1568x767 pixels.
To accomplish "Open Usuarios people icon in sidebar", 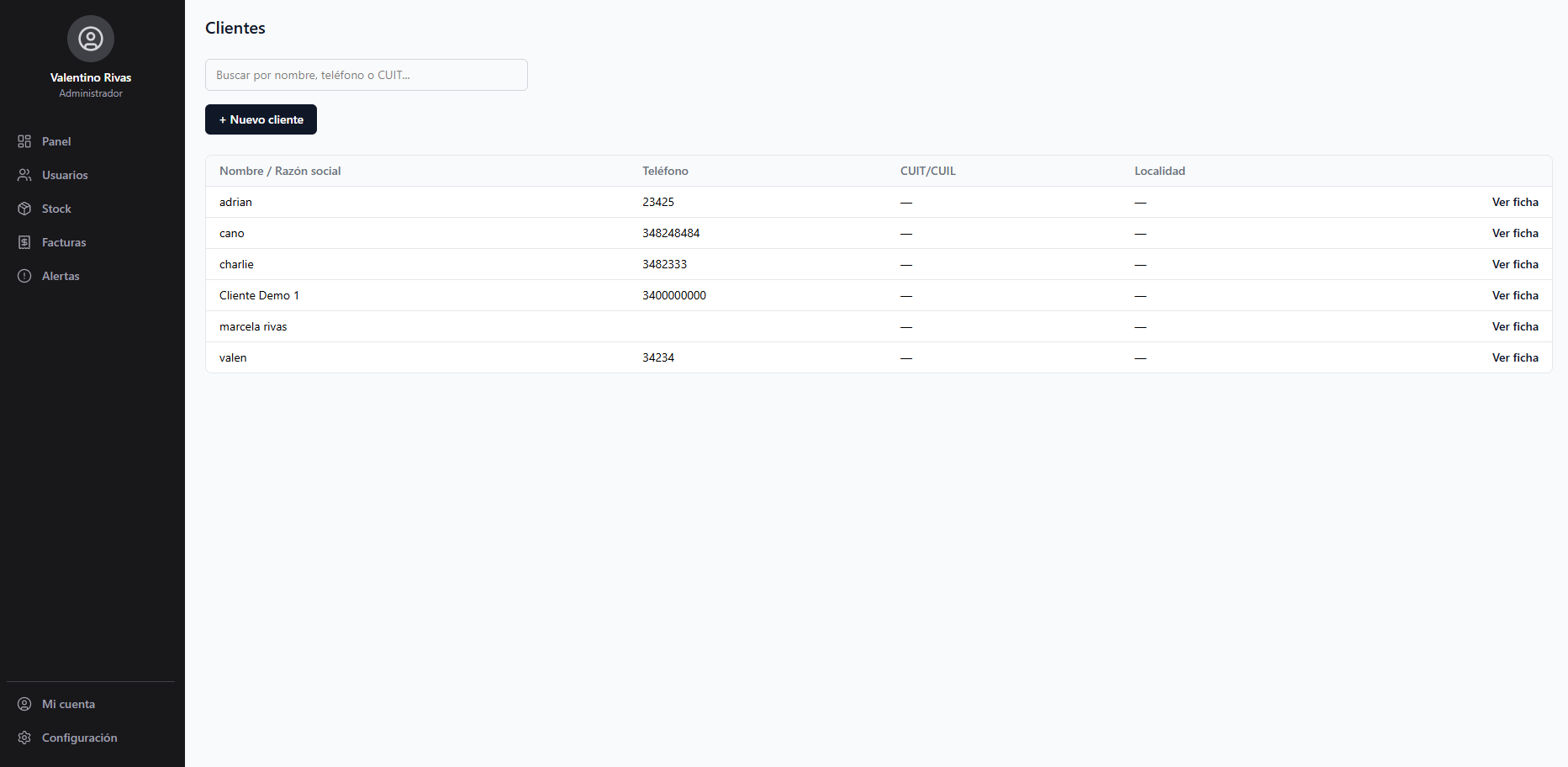I will point(24,175).
